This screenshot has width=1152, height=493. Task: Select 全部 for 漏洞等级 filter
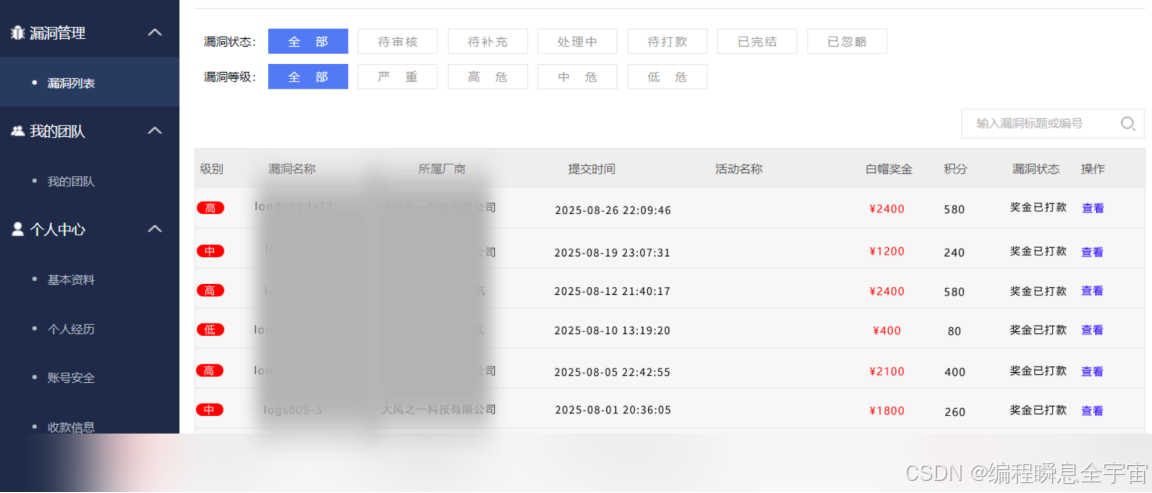[x=308, y=77]
